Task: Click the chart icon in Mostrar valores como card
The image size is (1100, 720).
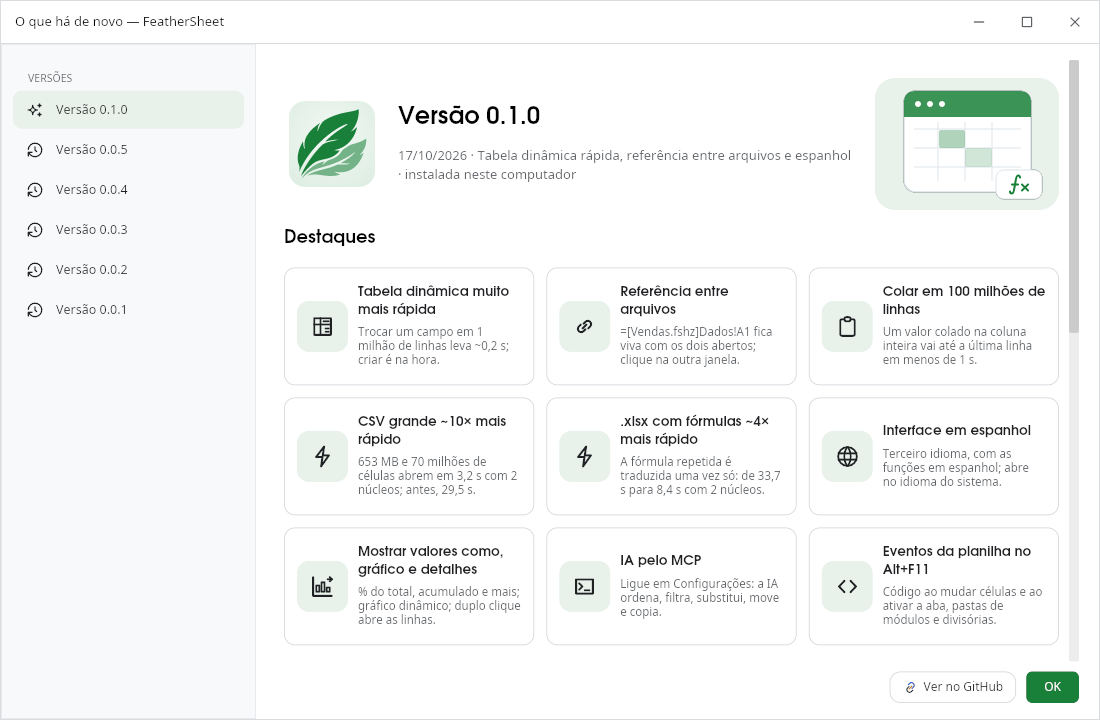Action: (323, 586)
